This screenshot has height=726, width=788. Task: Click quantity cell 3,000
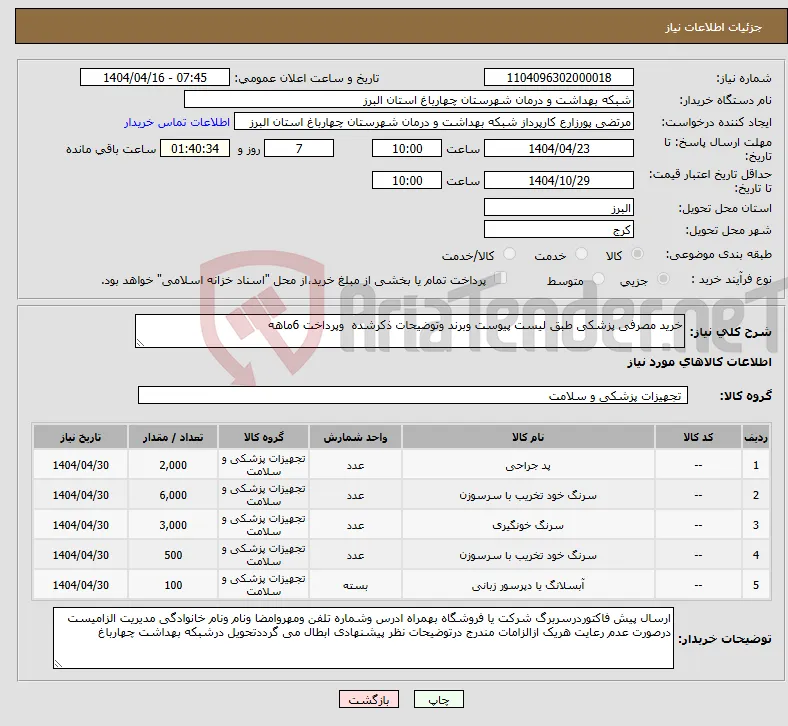tap(173, 525)
